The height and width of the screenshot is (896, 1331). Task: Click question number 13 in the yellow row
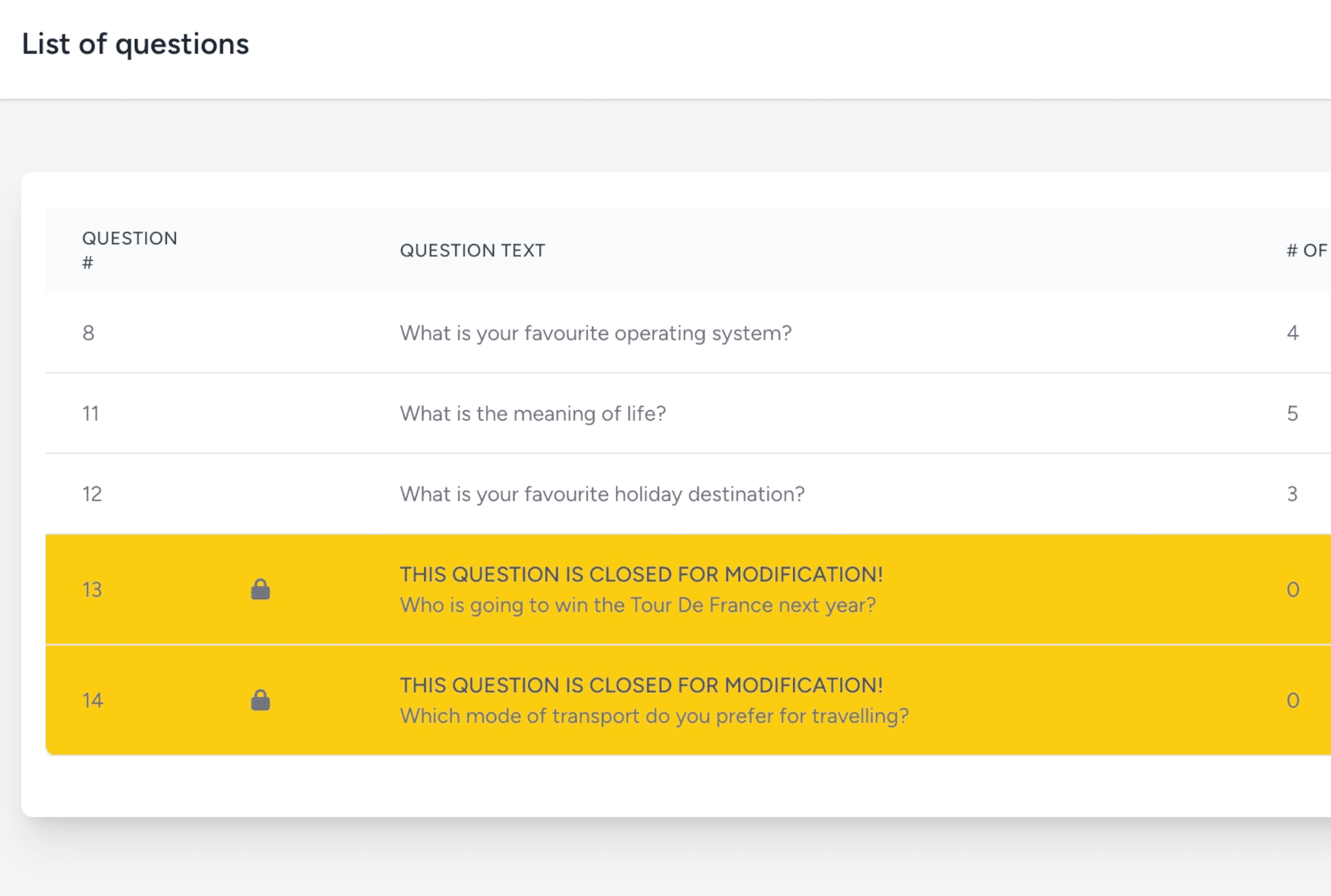[x=92, y=589]
